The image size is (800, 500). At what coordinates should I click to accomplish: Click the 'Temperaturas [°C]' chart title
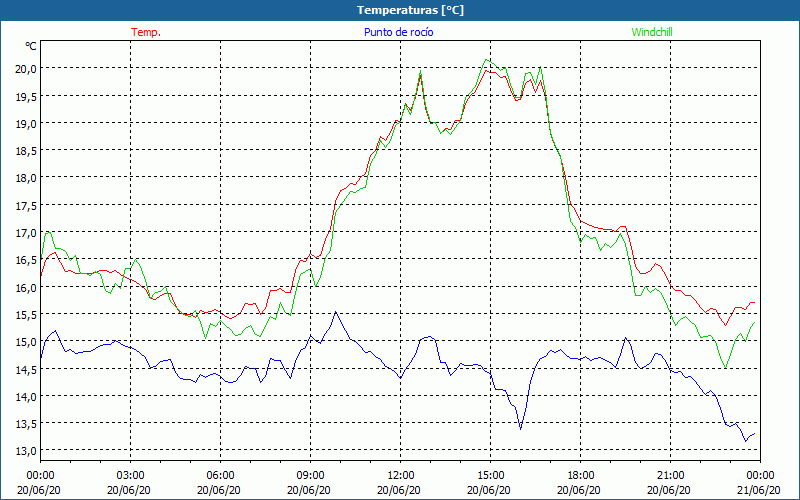click(x=410, y=10)
